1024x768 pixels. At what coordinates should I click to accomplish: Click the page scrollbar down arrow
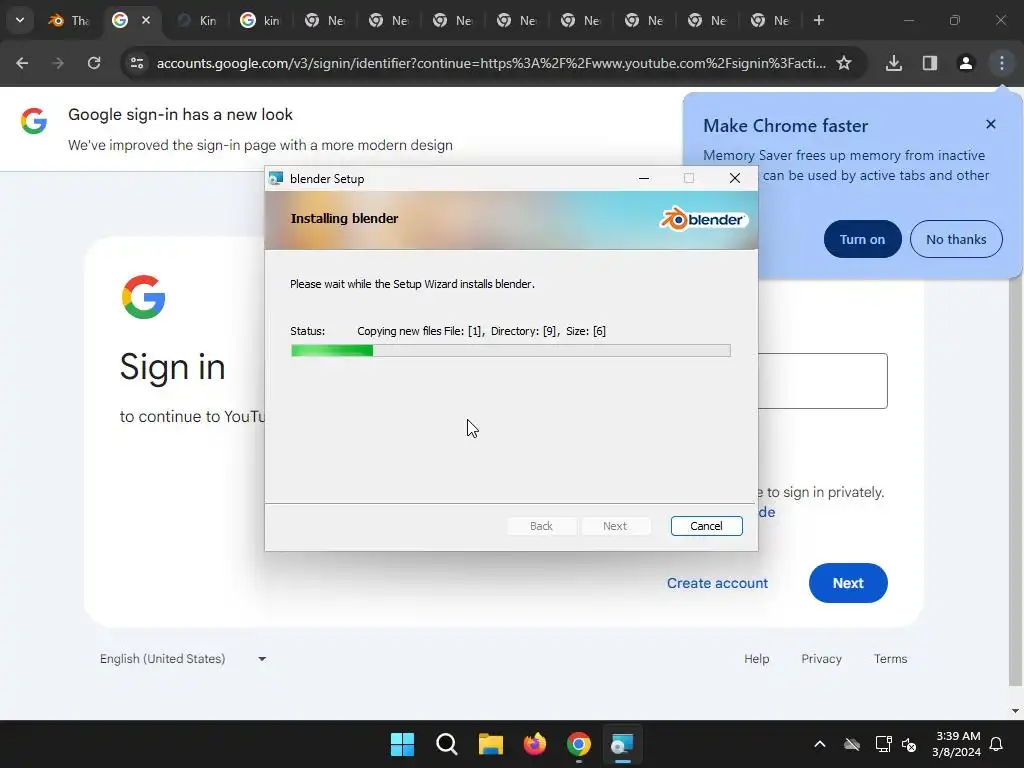pos(1015,711)
